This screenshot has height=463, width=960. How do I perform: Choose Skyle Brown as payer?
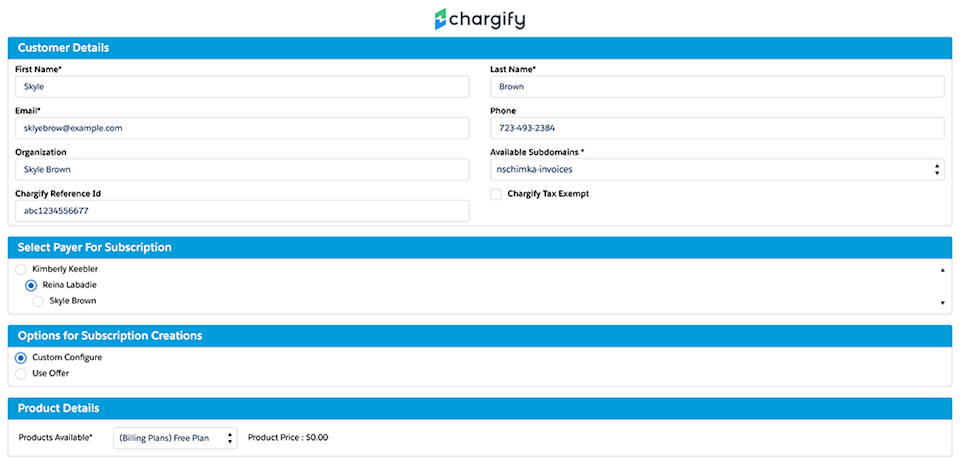(x=38, y=301)
